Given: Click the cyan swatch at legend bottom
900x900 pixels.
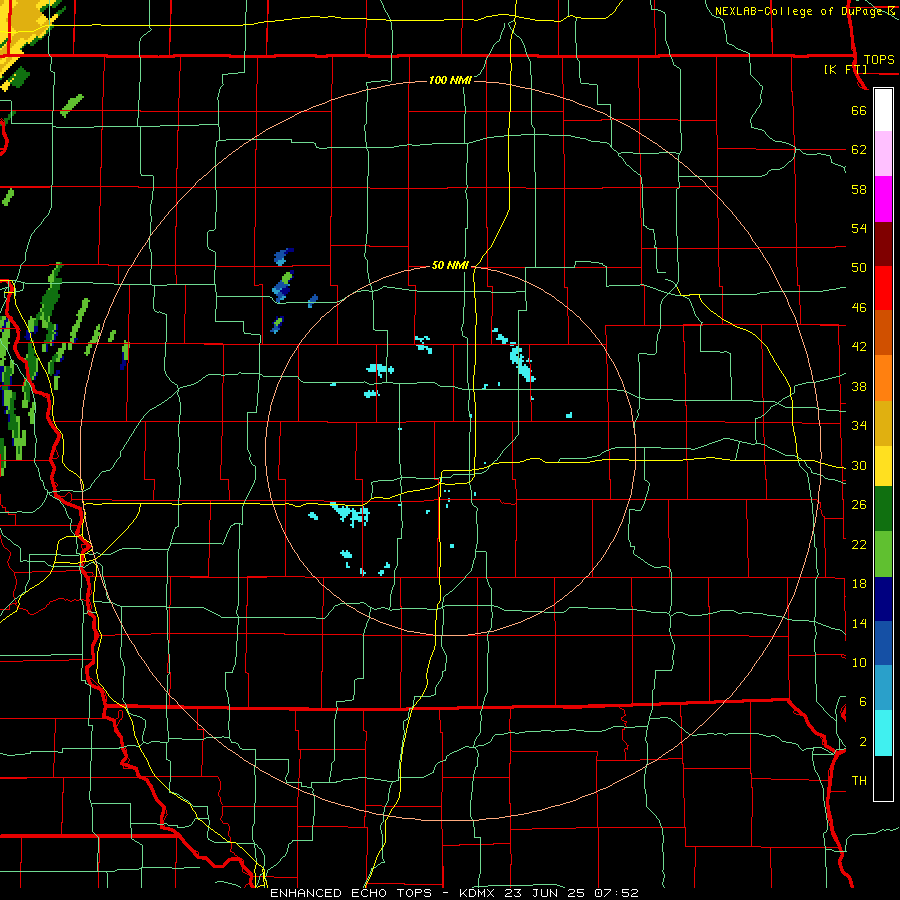Looking at the screenshot, I should coord(883,733).
